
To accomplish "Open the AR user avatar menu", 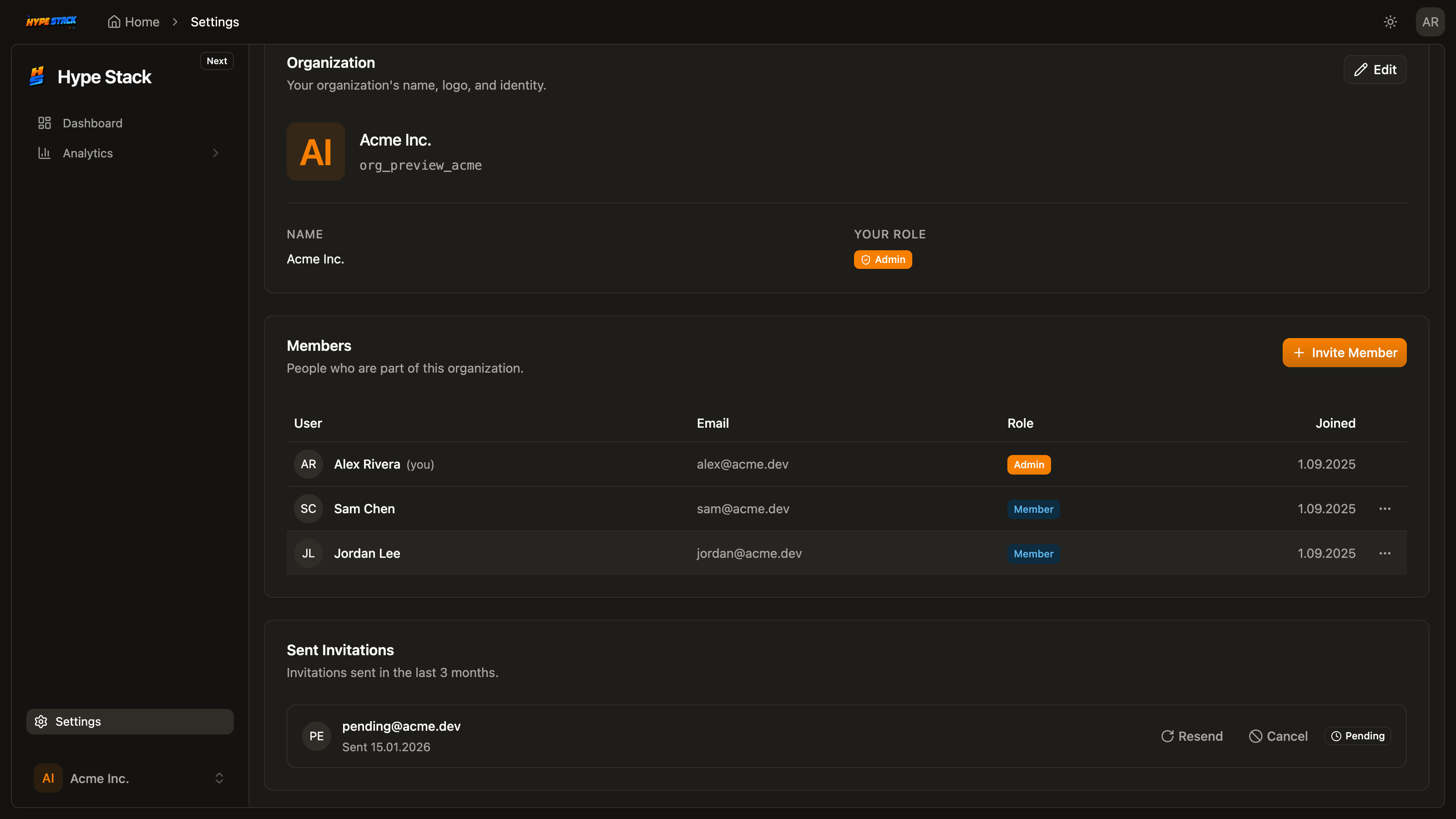I will click(x=1430, y=21).
